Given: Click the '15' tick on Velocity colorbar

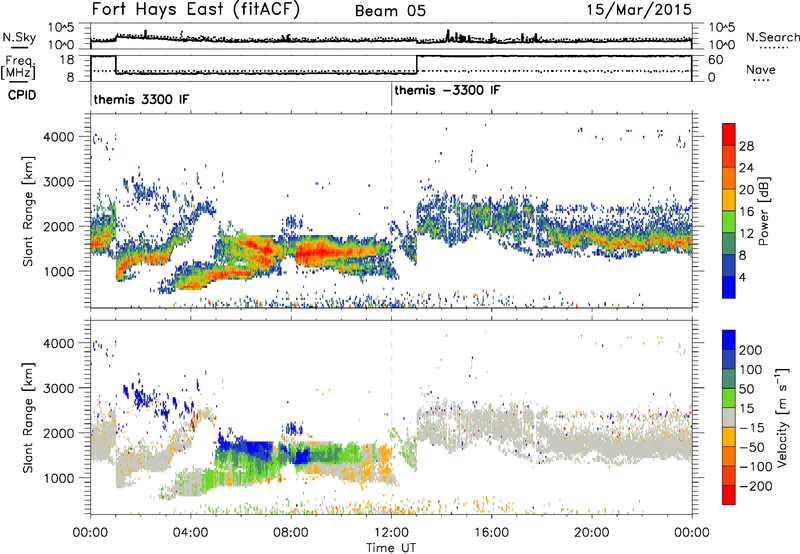Looking at the screenshot, I should (746, 409).
